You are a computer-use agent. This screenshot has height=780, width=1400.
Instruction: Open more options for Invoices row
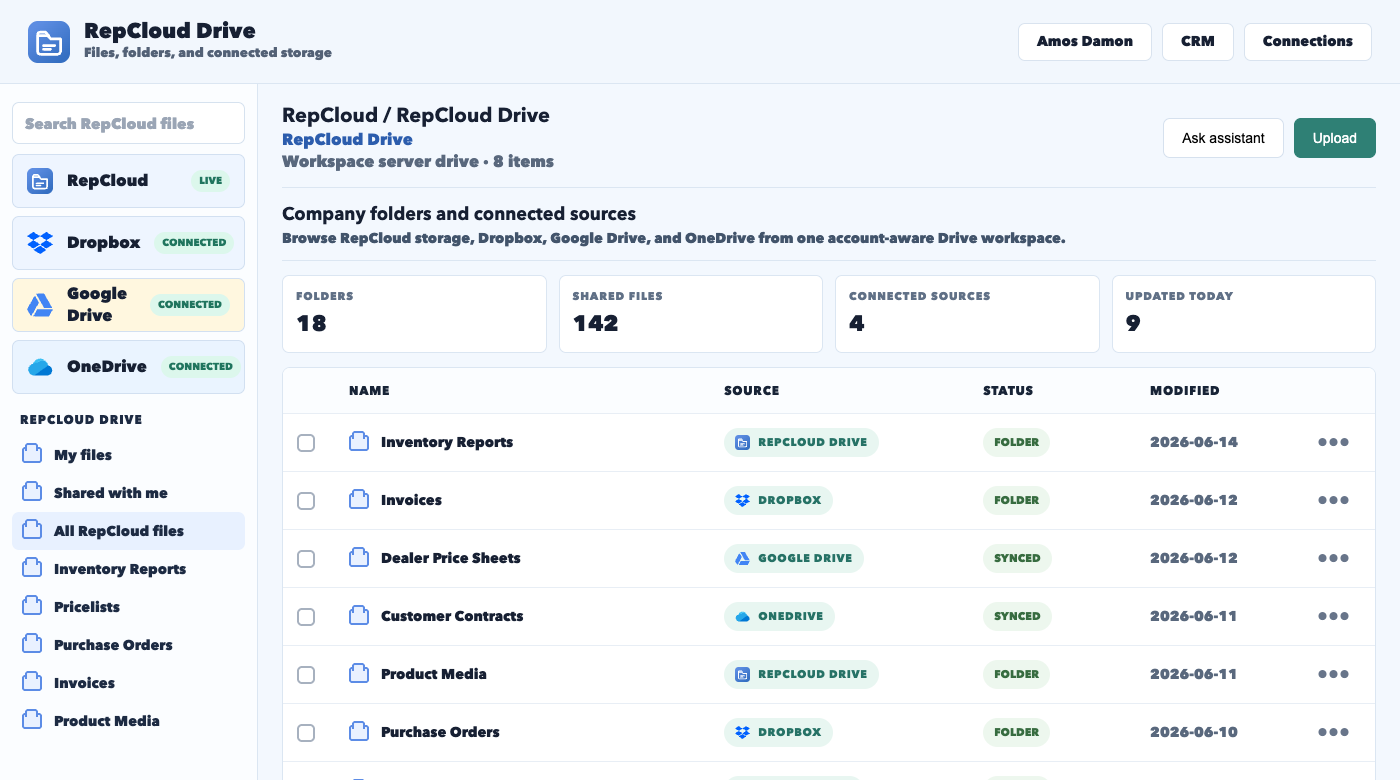point(1333,500)
